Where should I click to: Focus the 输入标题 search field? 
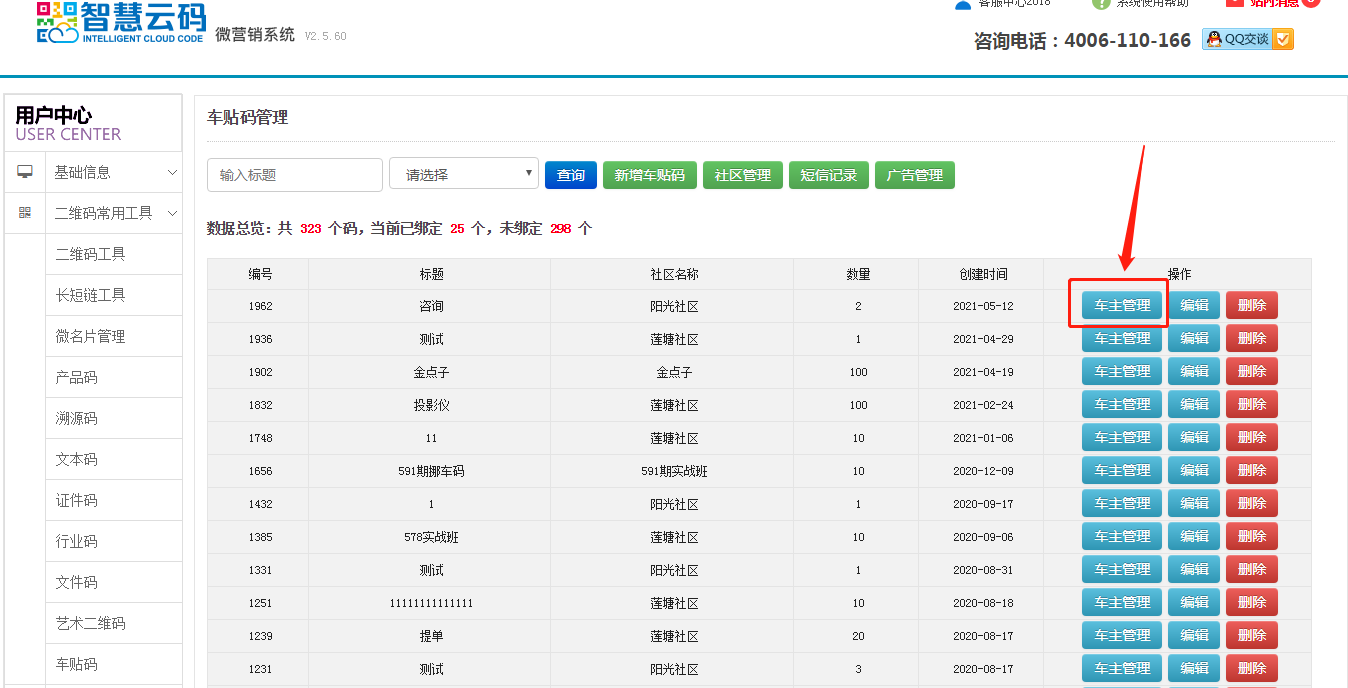coord(295,175)
